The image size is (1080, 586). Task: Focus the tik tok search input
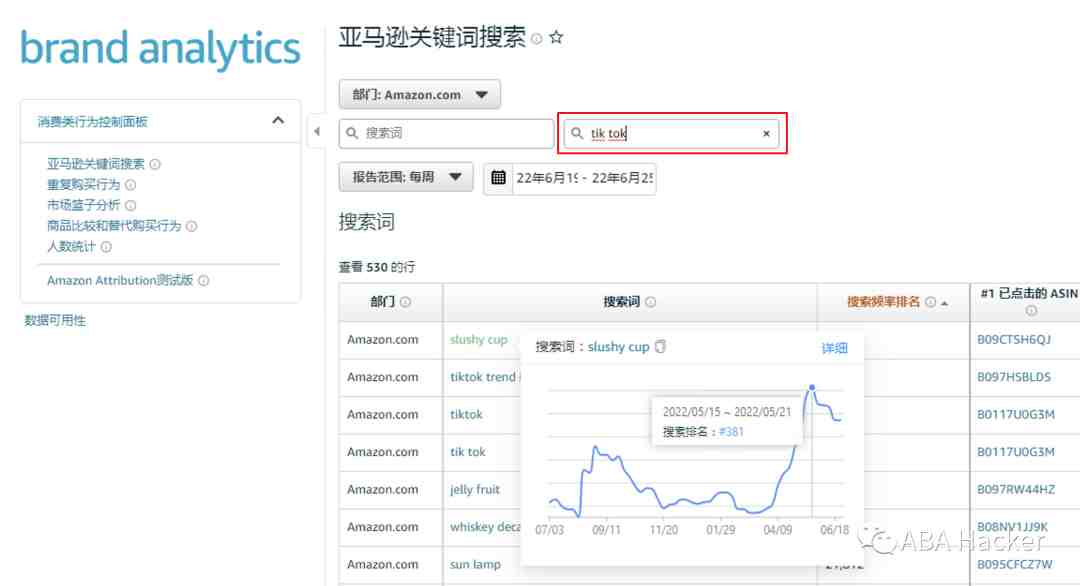click(x=672, y=134)
